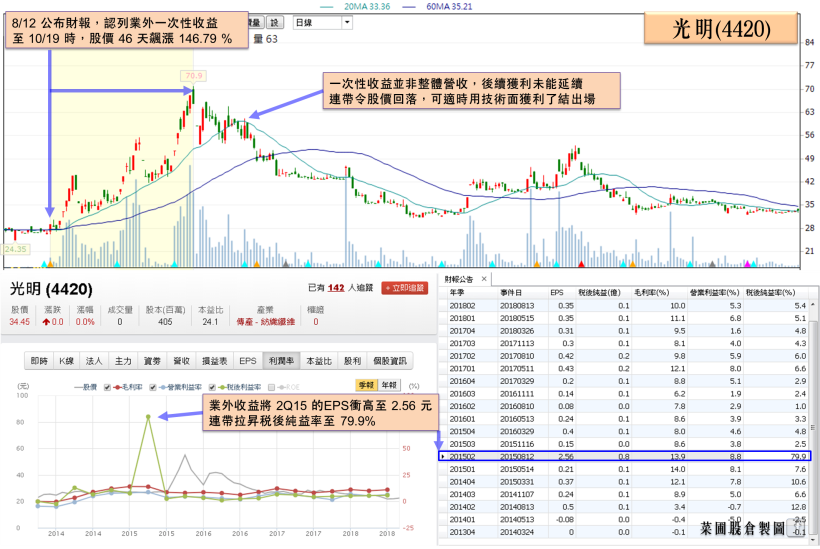The height and width of the screenshot is (549, 820).
Task: Sort by the 稅後純益(億) column header
Action: 603,292
